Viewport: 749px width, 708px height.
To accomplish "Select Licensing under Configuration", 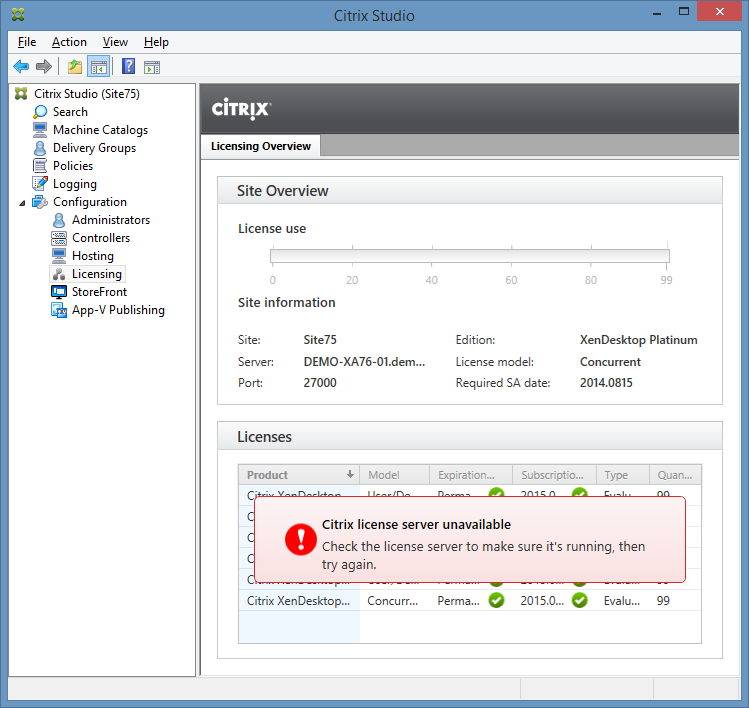I will (96, 274).
